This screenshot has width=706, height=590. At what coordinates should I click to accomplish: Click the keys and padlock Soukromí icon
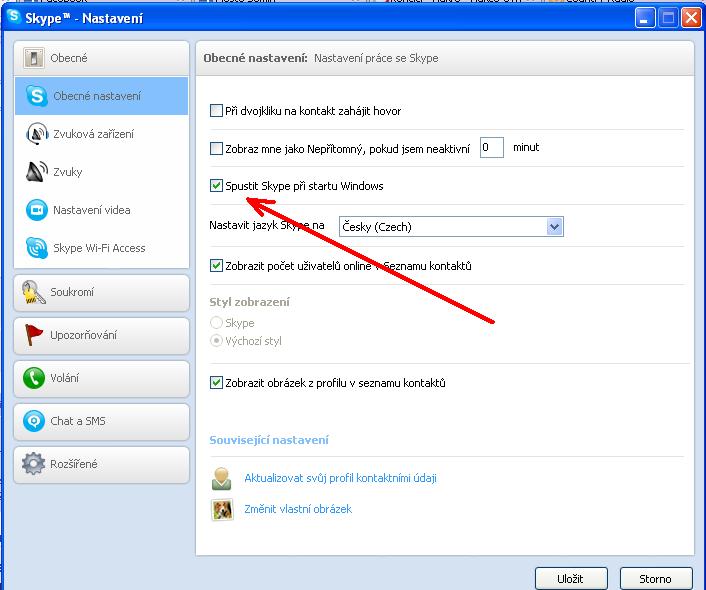[34, 292]
